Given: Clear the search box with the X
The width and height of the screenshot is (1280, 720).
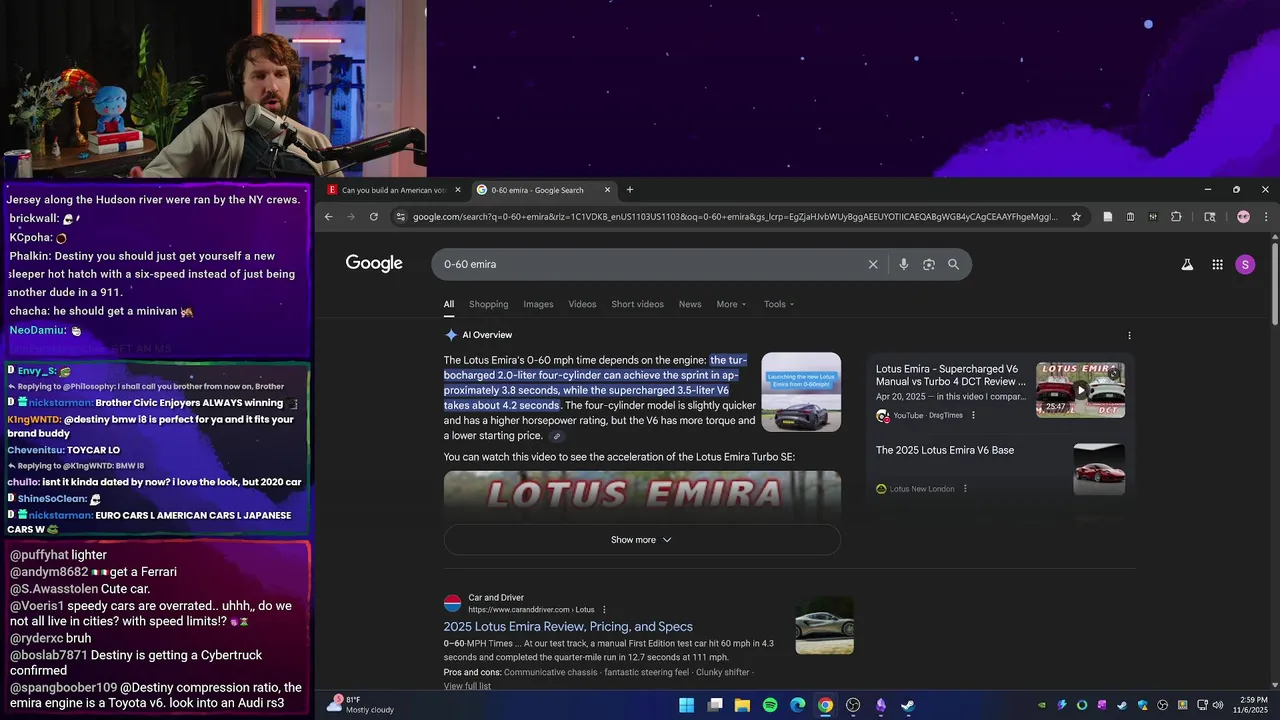Looking at the screenshot, I should coord(873,264).
